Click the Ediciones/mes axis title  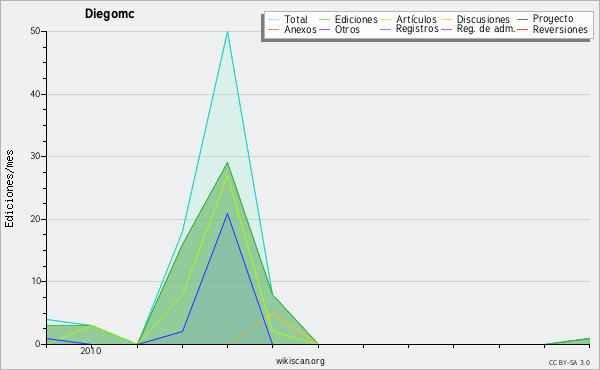9,189
